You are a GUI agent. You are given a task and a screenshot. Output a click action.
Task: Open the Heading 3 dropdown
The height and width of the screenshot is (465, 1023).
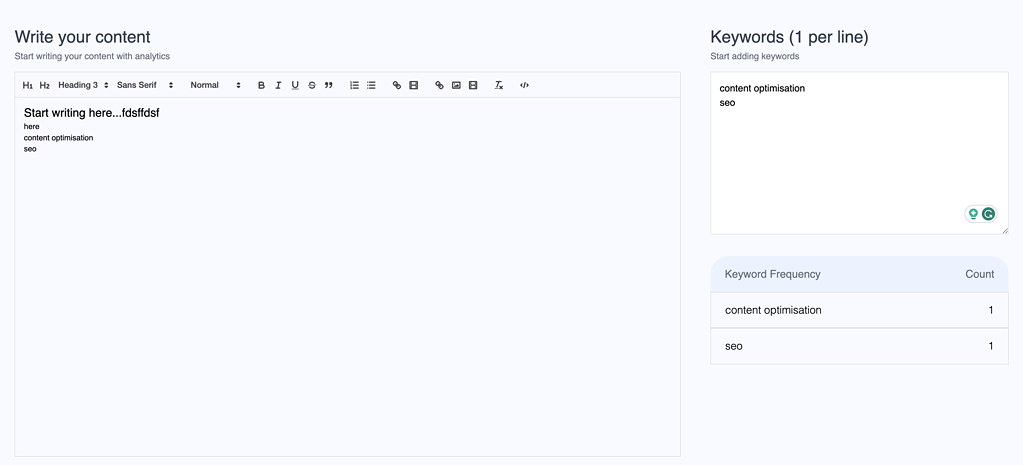click(83, 85)
